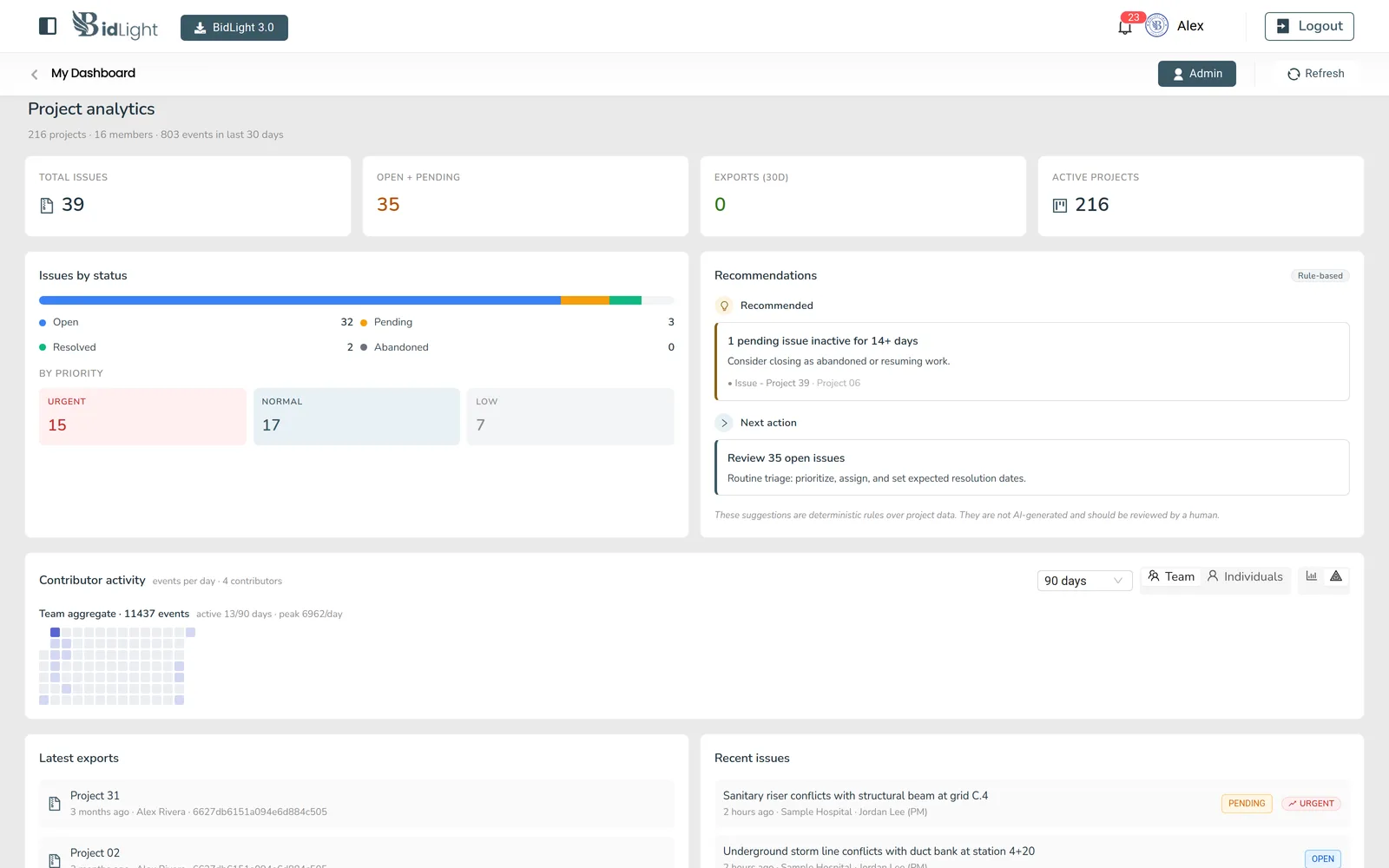Click the blue Open segment of the status bar
Screen dimensions: 1389x868
coord(300,300)
